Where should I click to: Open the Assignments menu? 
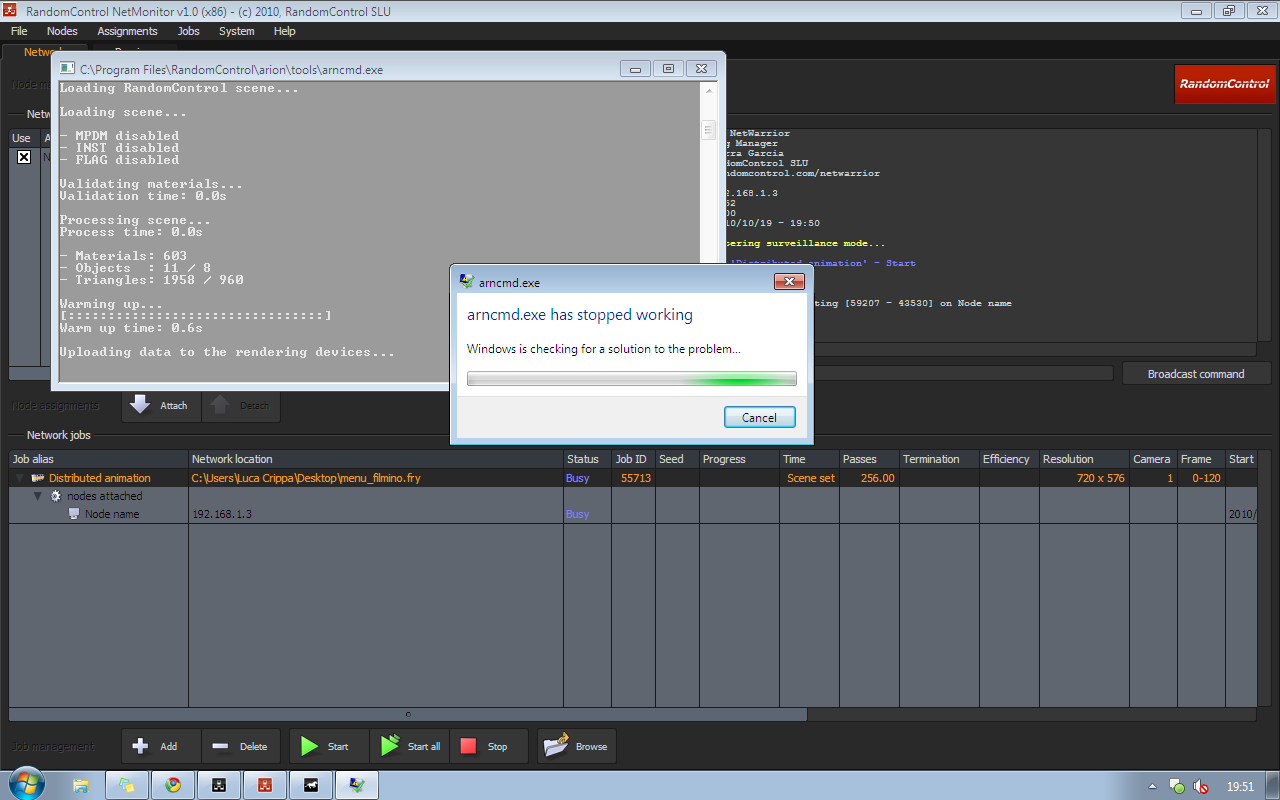tap(128, 31)
